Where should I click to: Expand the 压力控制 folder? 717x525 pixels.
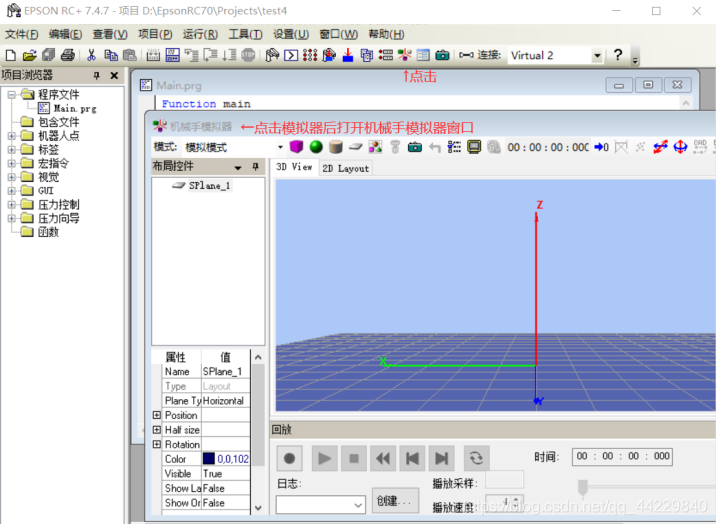pyautogui.click(x=11, y=204)
